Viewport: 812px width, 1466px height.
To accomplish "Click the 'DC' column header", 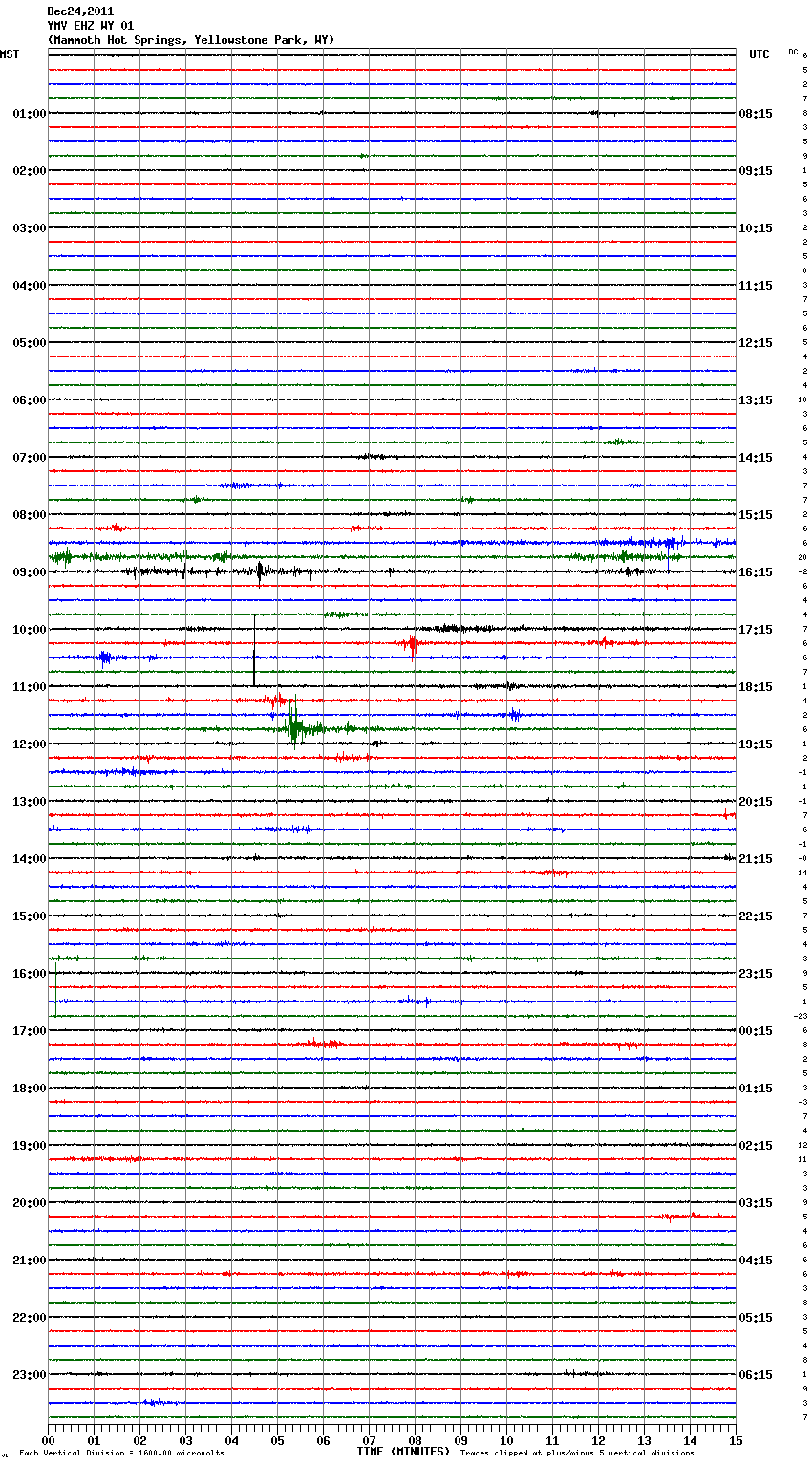I will 793,52.
